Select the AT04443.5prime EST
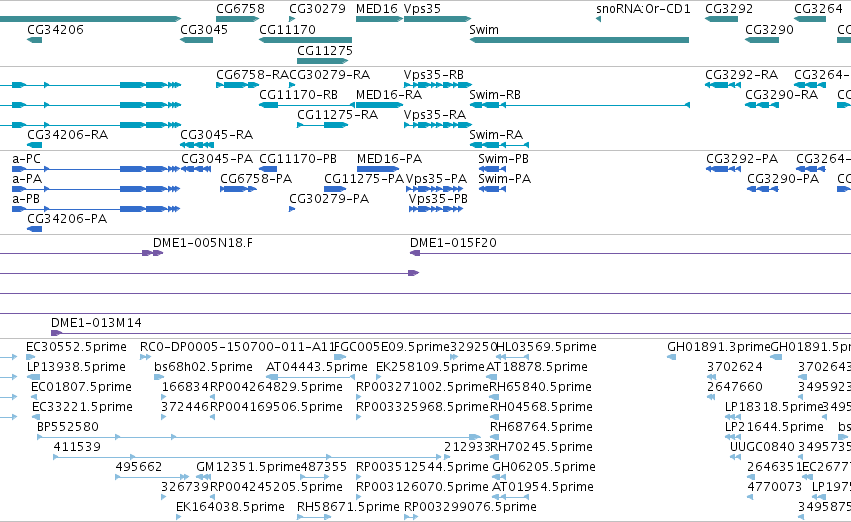The image size is (851, 522). coord(310,377)
